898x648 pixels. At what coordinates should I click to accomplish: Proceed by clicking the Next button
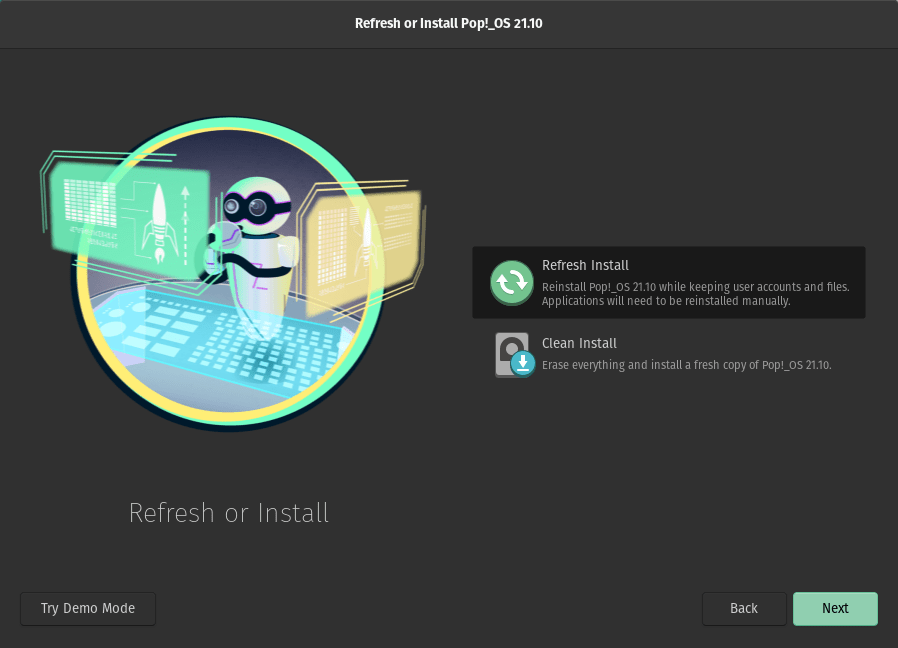click(835, 608)
